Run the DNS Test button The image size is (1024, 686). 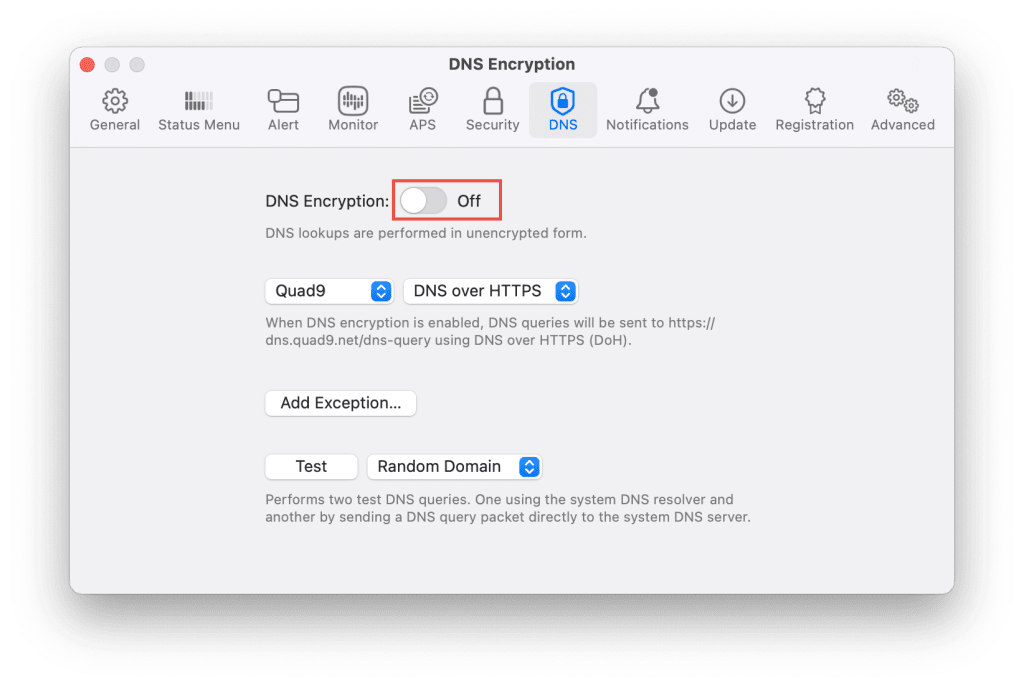[311, 466]
